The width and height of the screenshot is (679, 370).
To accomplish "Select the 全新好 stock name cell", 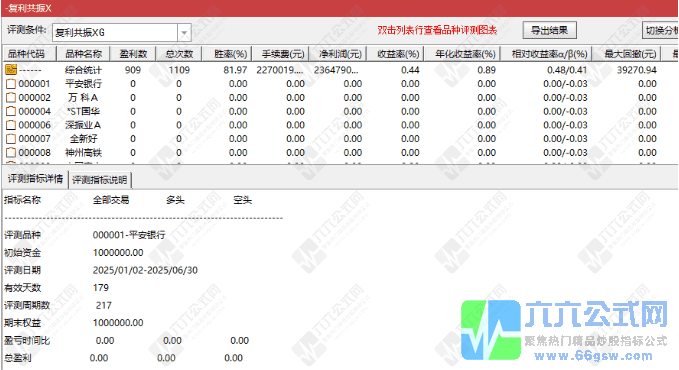I will coord(84,139).
